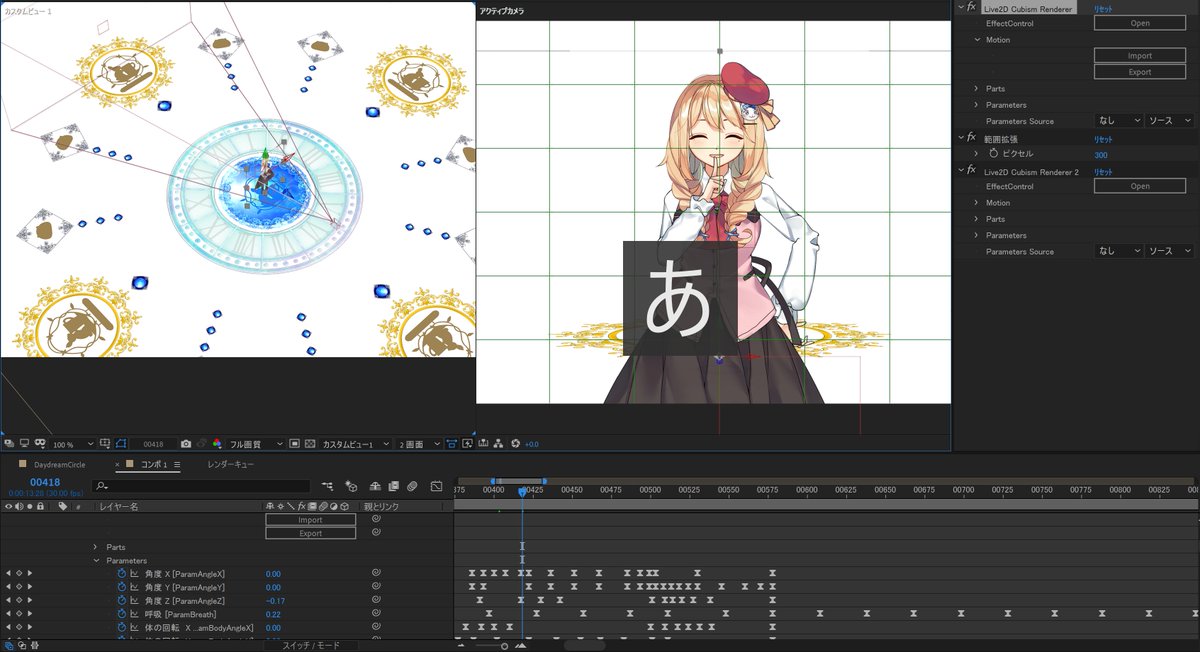Screen dimensions: 1200x652
Task: Toggle fx for Live2D Cubism Renderer 2
Action: pos(970,171)
